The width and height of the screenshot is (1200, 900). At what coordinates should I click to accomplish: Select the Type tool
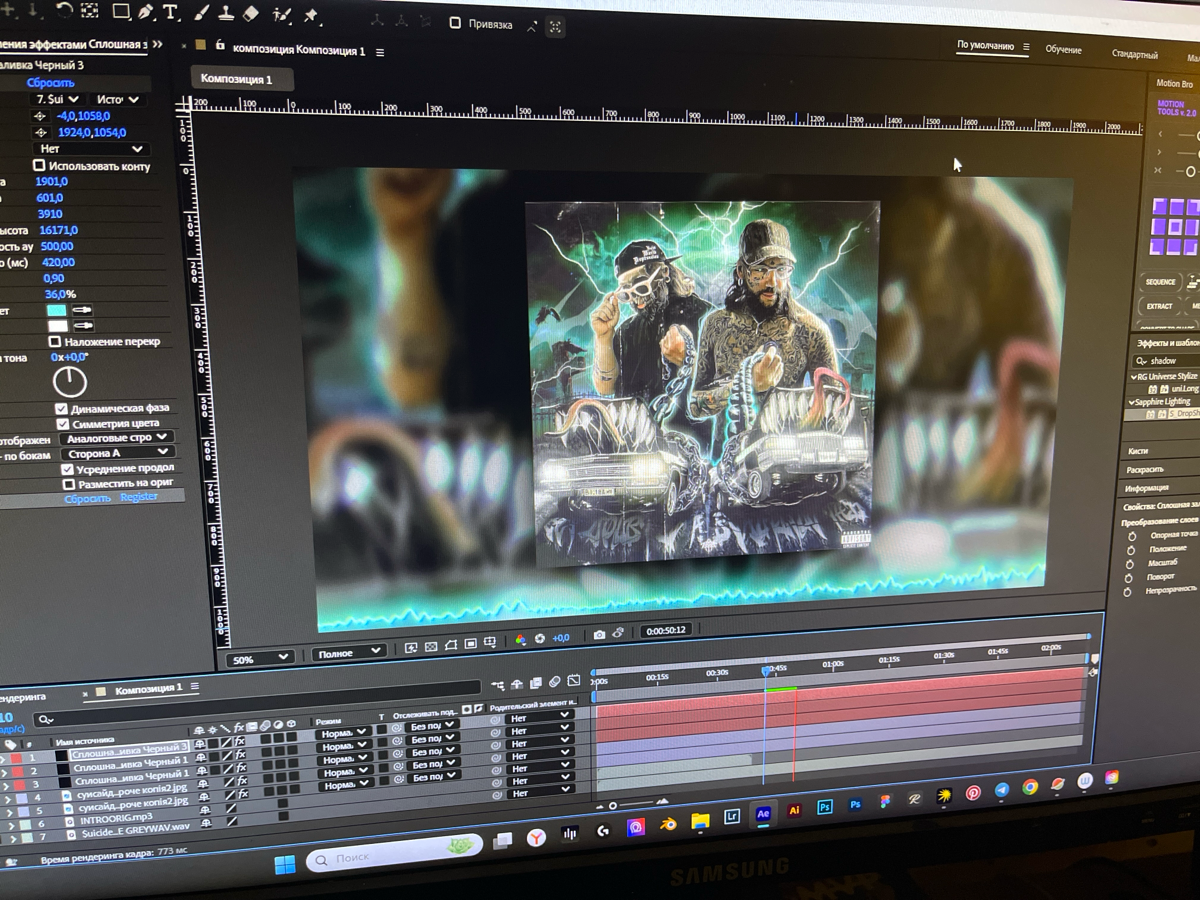pos(171,12)
